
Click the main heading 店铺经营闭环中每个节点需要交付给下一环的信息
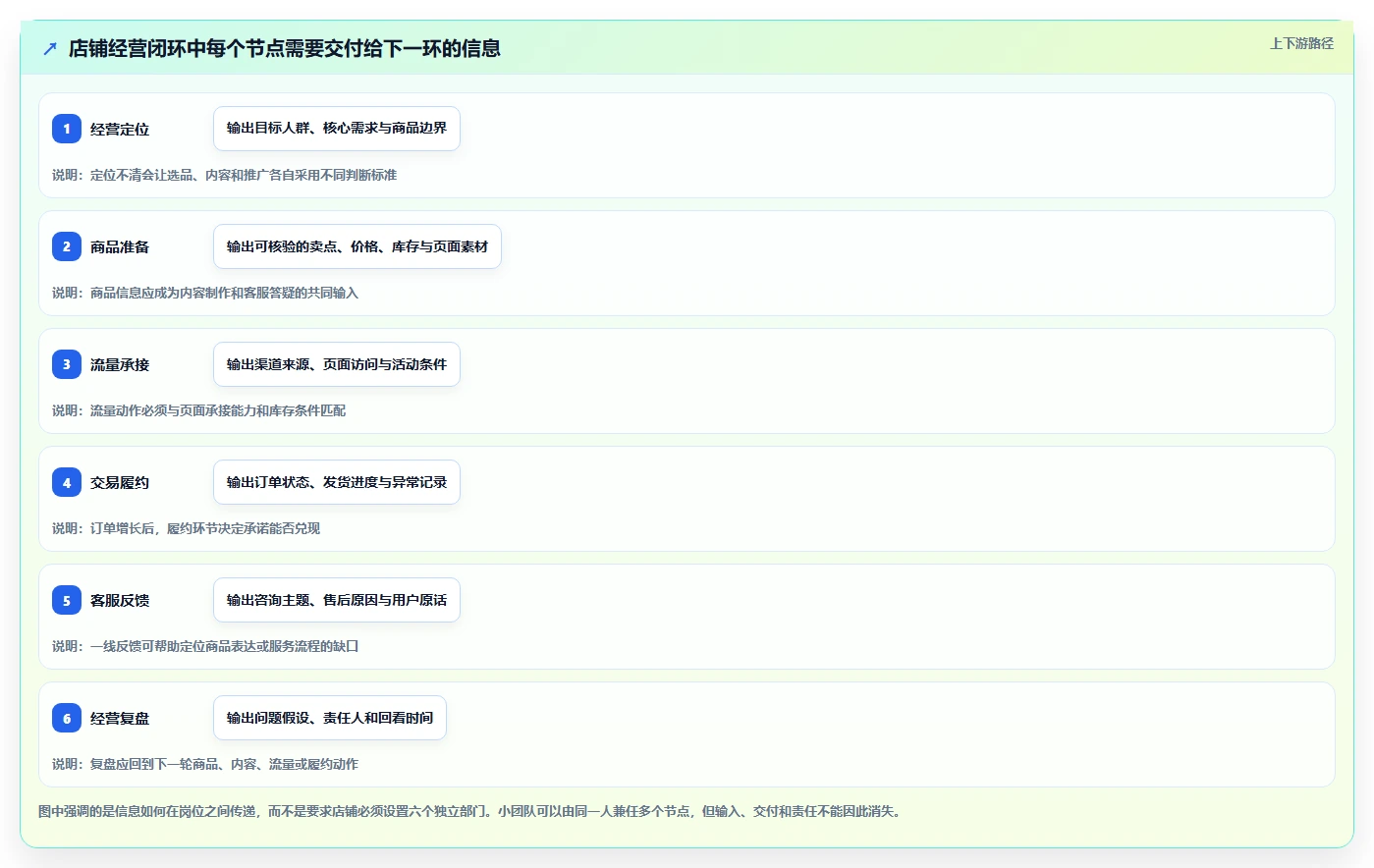click(x=285, y=48)
